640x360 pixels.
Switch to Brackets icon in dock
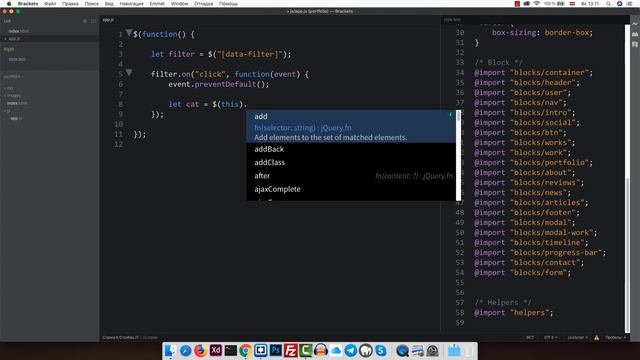coord(260,350)
